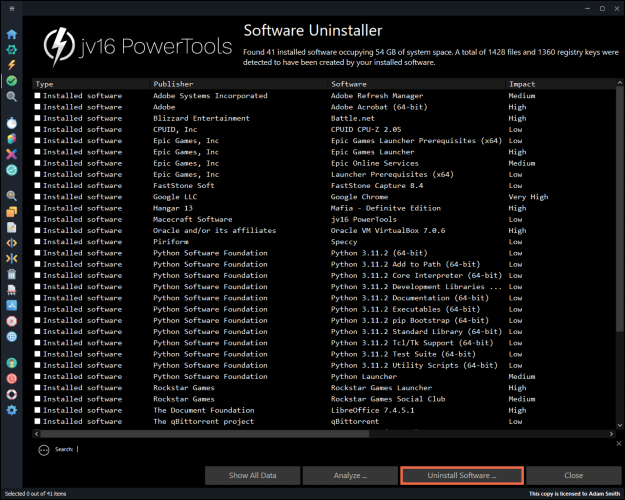Go to the Home icon in the sidebar
The height and width of the screenshot is (500, 625).
pos(12,34)
